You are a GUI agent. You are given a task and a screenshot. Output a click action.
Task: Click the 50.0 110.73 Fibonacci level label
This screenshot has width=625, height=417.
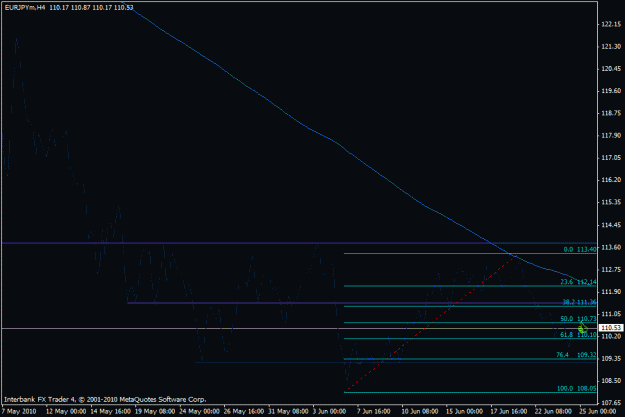coord(578,319)
